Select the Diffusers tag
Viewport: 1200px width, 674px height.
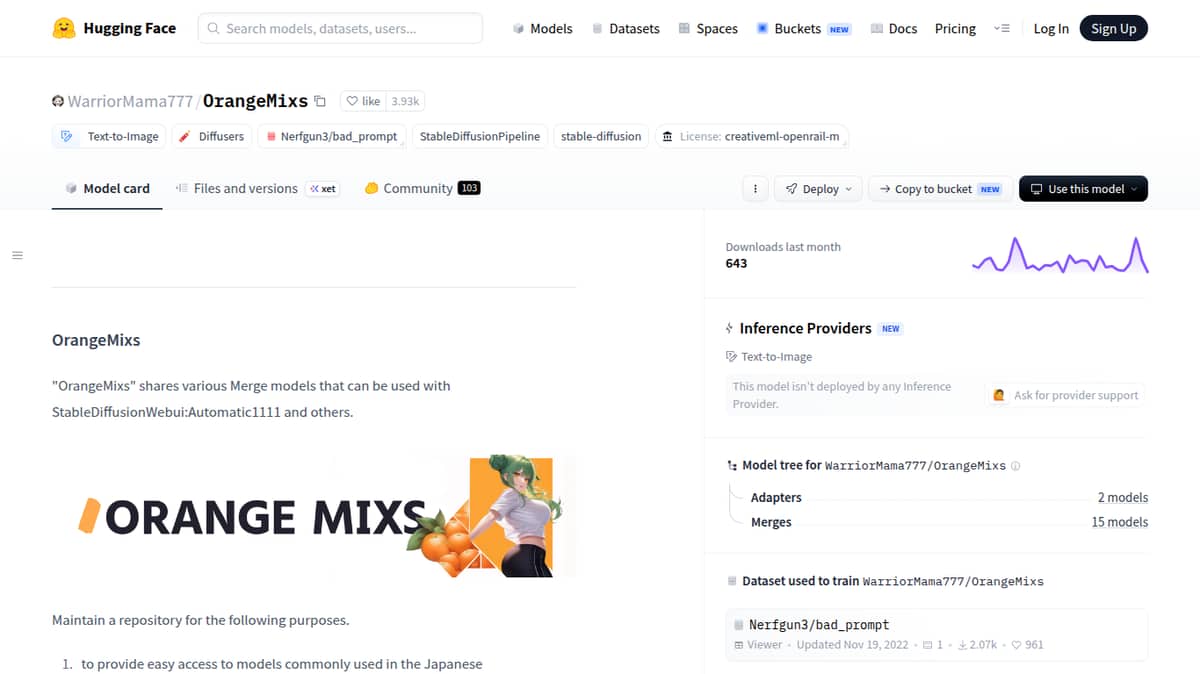coord(211,136)
